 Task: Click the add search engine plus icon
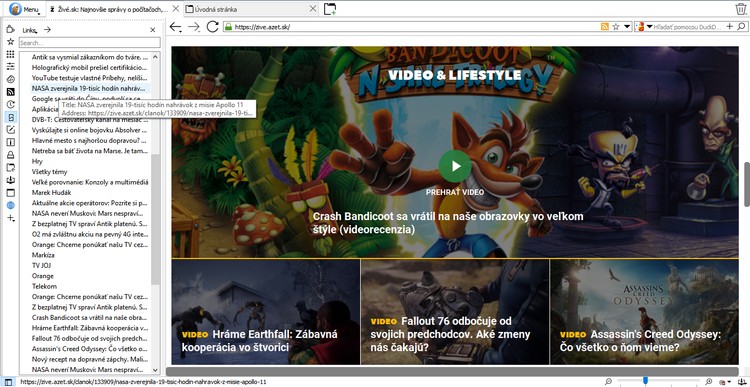pyautogui.click(x=729, y=27)
